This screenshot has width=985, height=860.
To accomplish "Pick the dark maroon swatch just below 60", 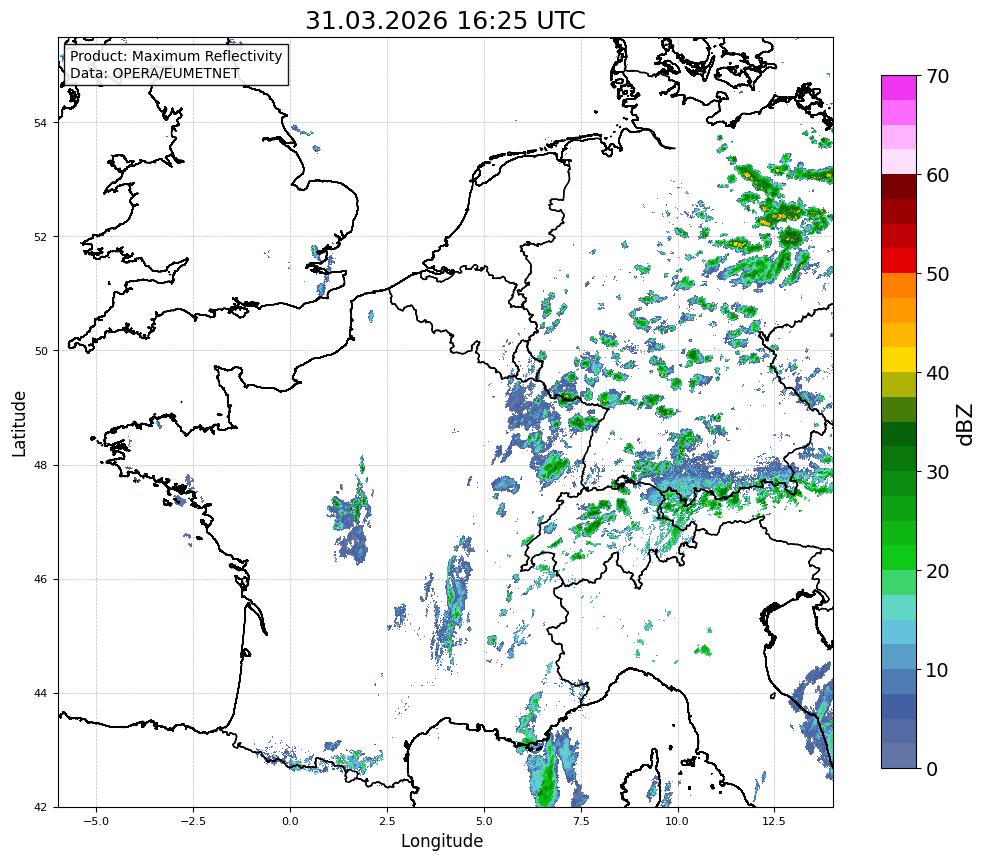I will [x=899, y=187].
